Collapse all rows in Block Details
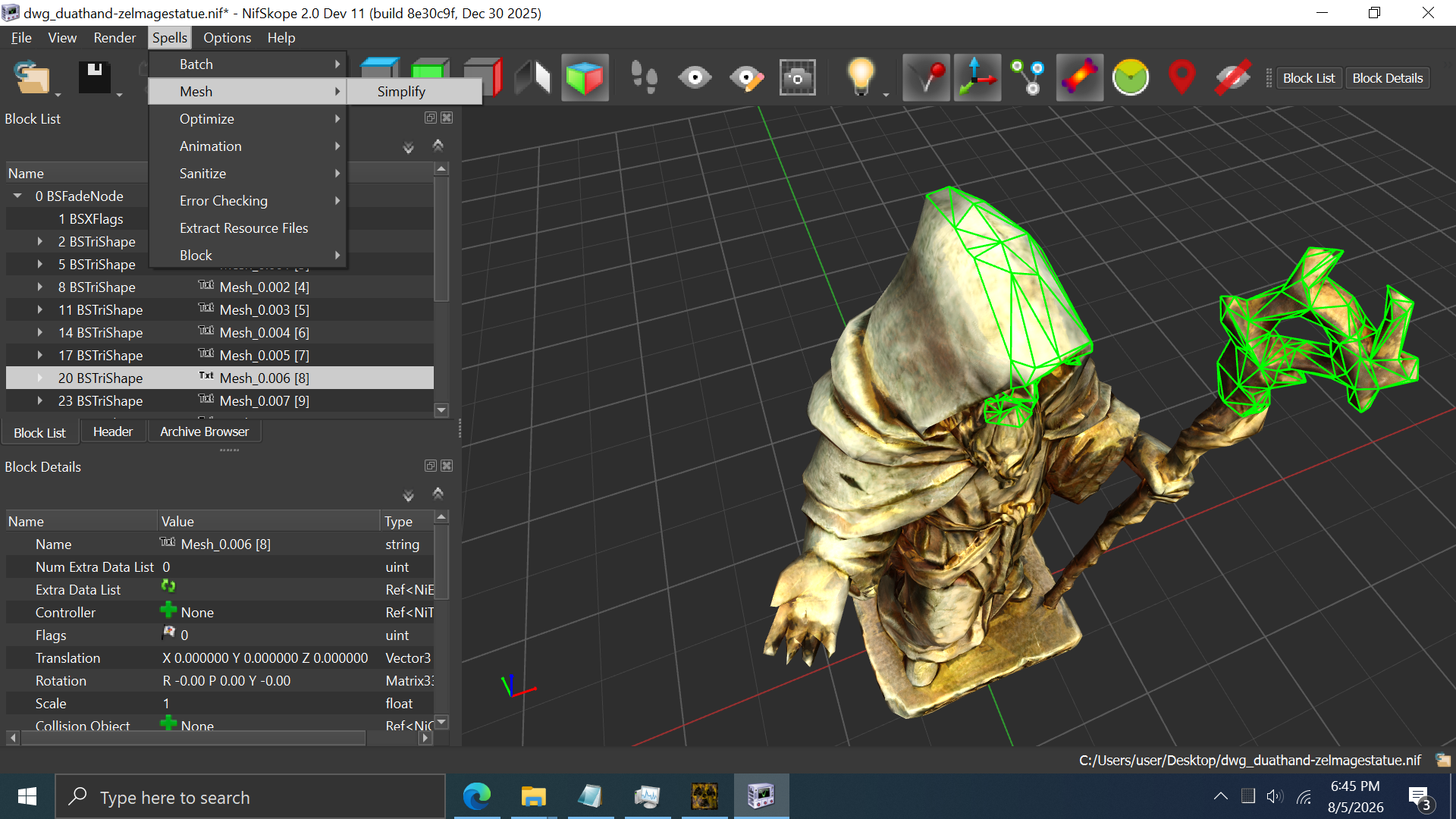This screenshot has width=1456, height=819. tap(438, 494)
